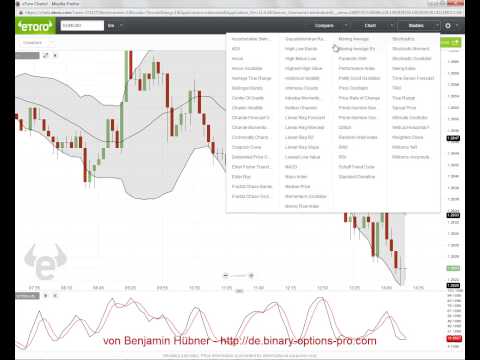Viewport: 480px width, 360px height.
Task: Select Williams %R study
Action: tap(405, 147)
